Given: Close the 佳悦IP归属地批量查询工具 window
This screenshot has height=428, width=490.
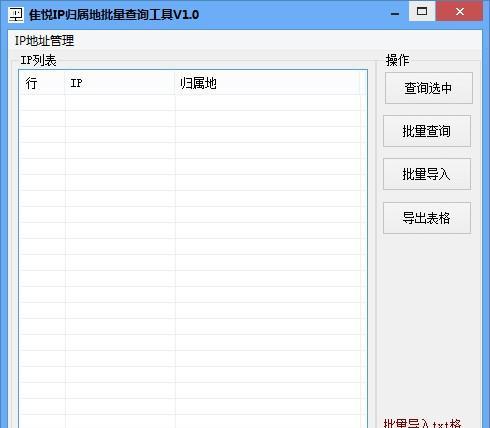Looking at the screenshot, I should tap(460, 11).
